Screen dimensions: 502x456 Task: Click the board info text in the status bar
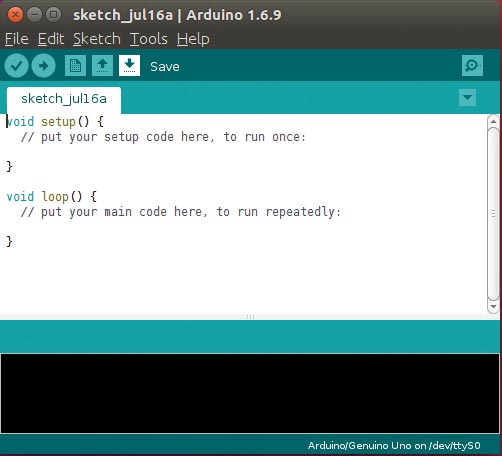pyautogui.click(x=394, y=446)
